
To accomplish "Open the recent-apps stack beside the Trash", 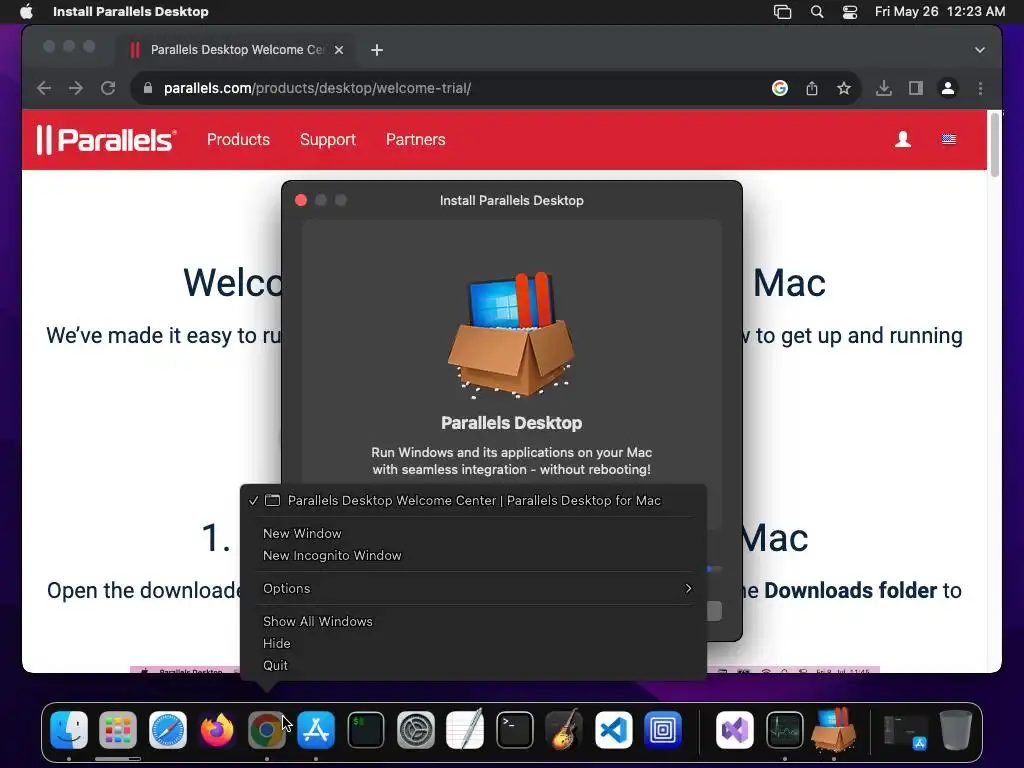I will (905, 730).
